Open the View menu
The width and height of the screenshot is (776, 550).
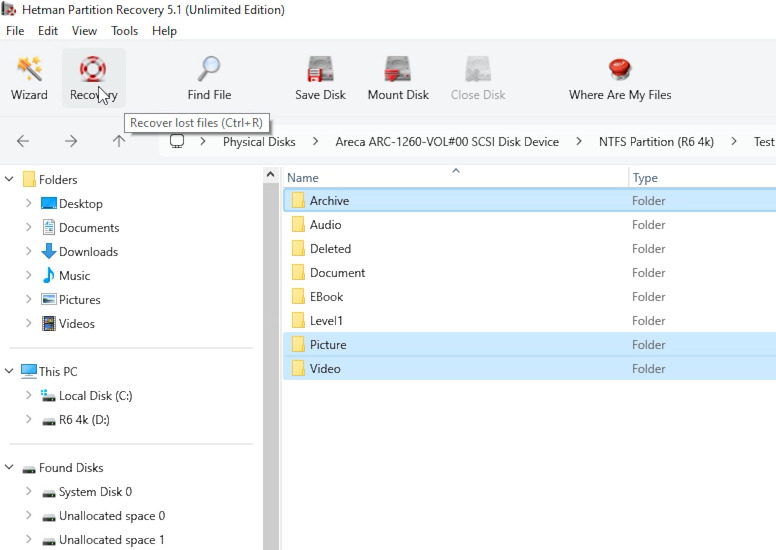click(x=84, y=31)
